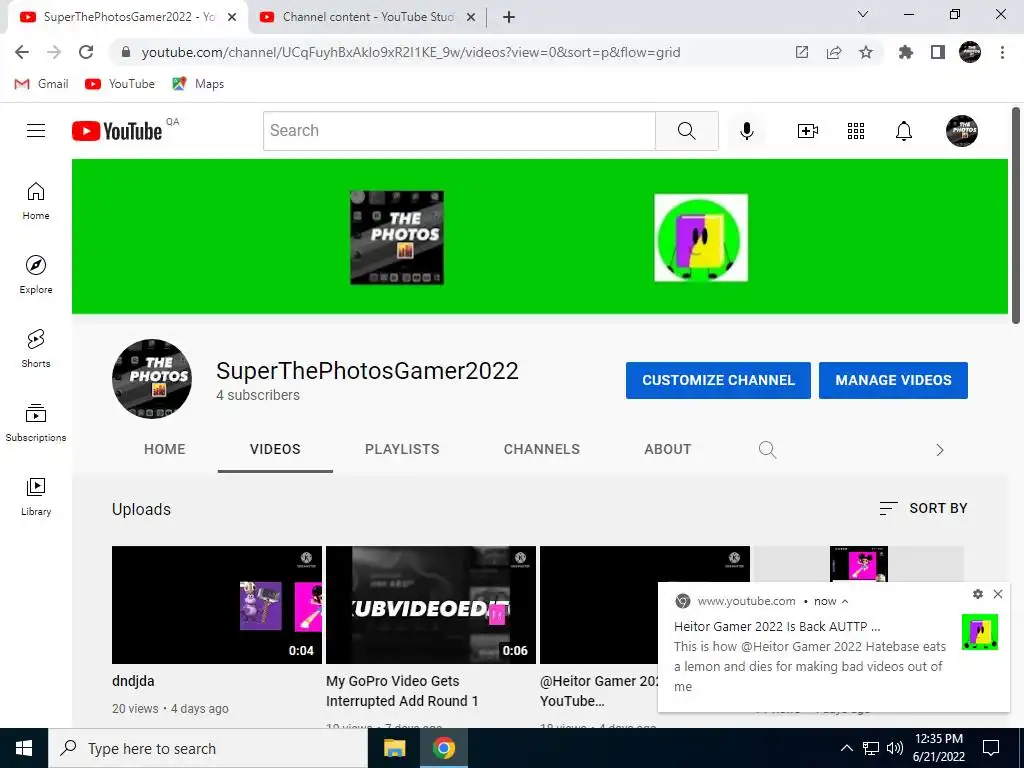Image resolution: width=1024 pixels, height=768 pixels.
Task: Click the channel profile picture
Action: (x=152, y=379)
